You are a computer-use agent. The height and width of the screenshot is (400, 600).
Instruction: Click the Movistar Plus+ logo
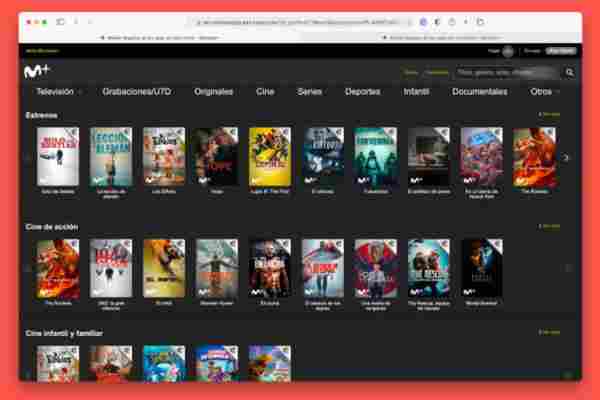pyautogui.click(x=37, y=71)
